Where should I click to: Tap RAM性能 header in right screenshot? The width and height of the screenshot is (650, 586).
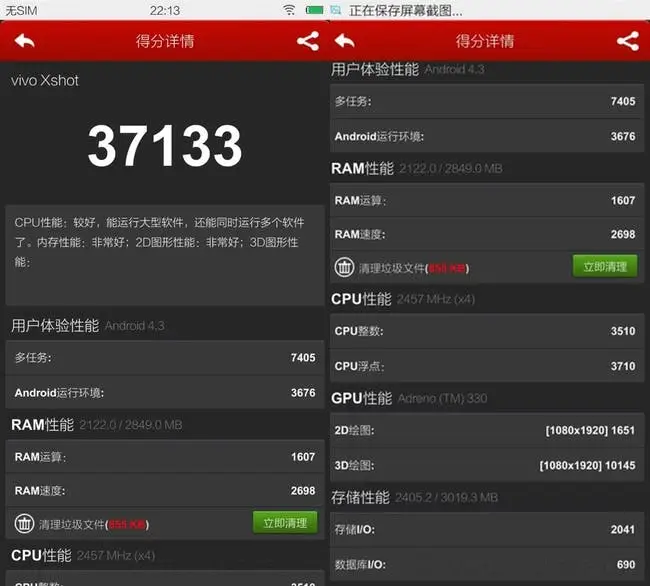pos(417,168)
